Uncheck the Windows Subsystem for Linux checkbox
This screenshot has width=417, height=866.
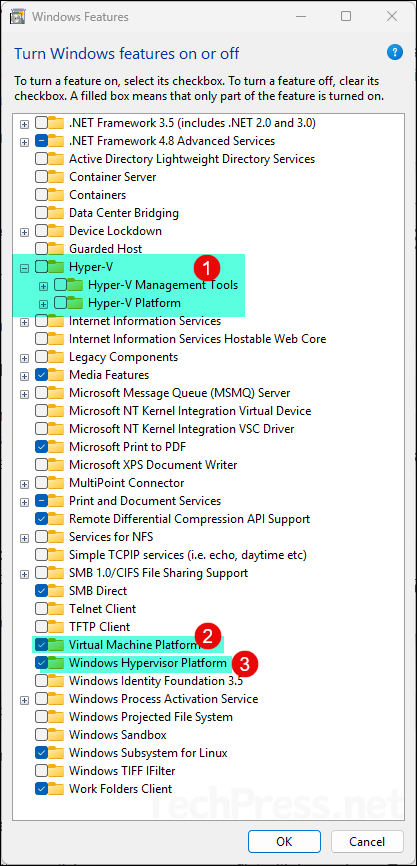tap(41, 753)
